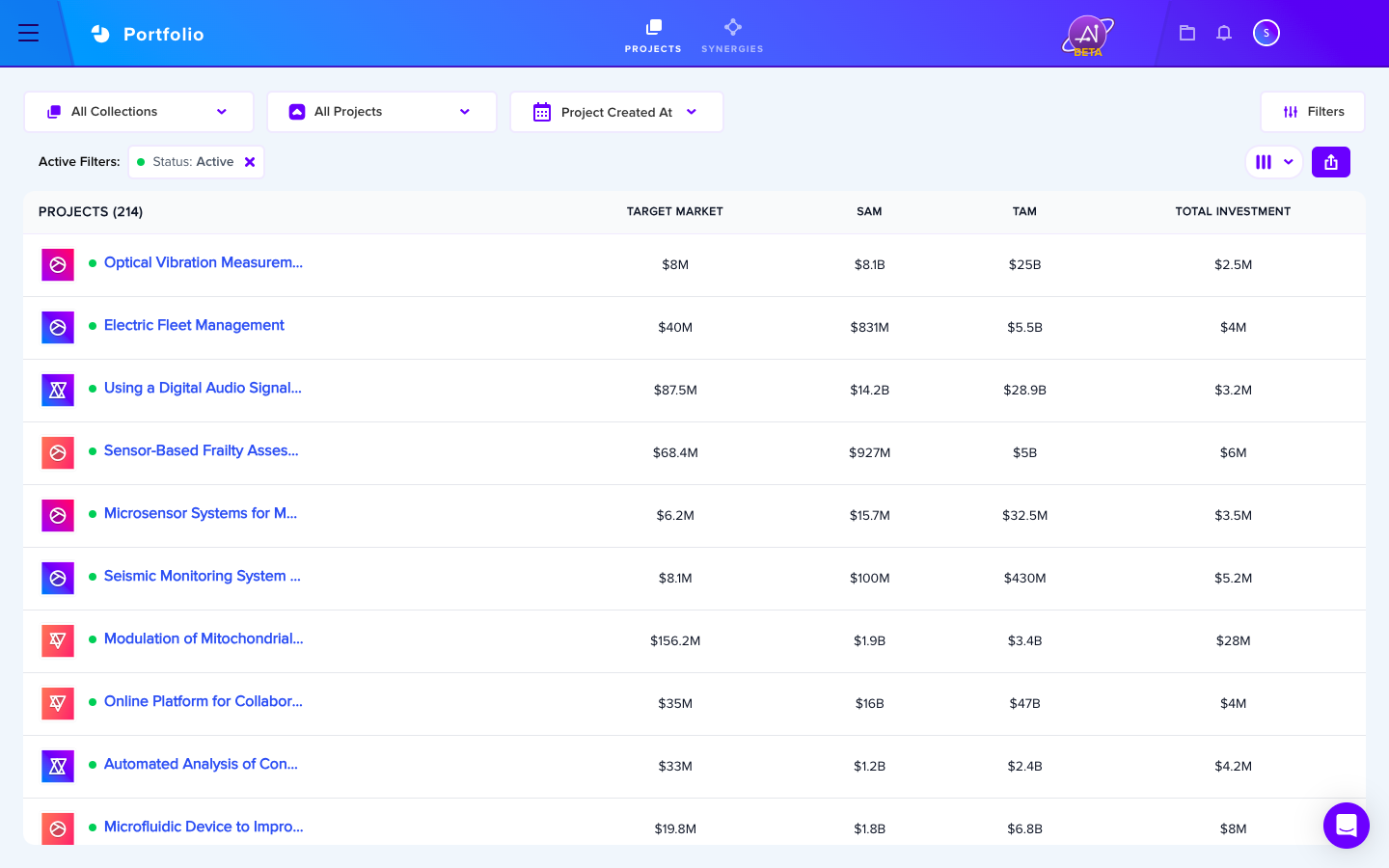Image resolution: width=1389 pixels, height=868 pixels.
Task: Open the Project Created At date dropdown
Action: pyautogui.click(x=616, y=112)
